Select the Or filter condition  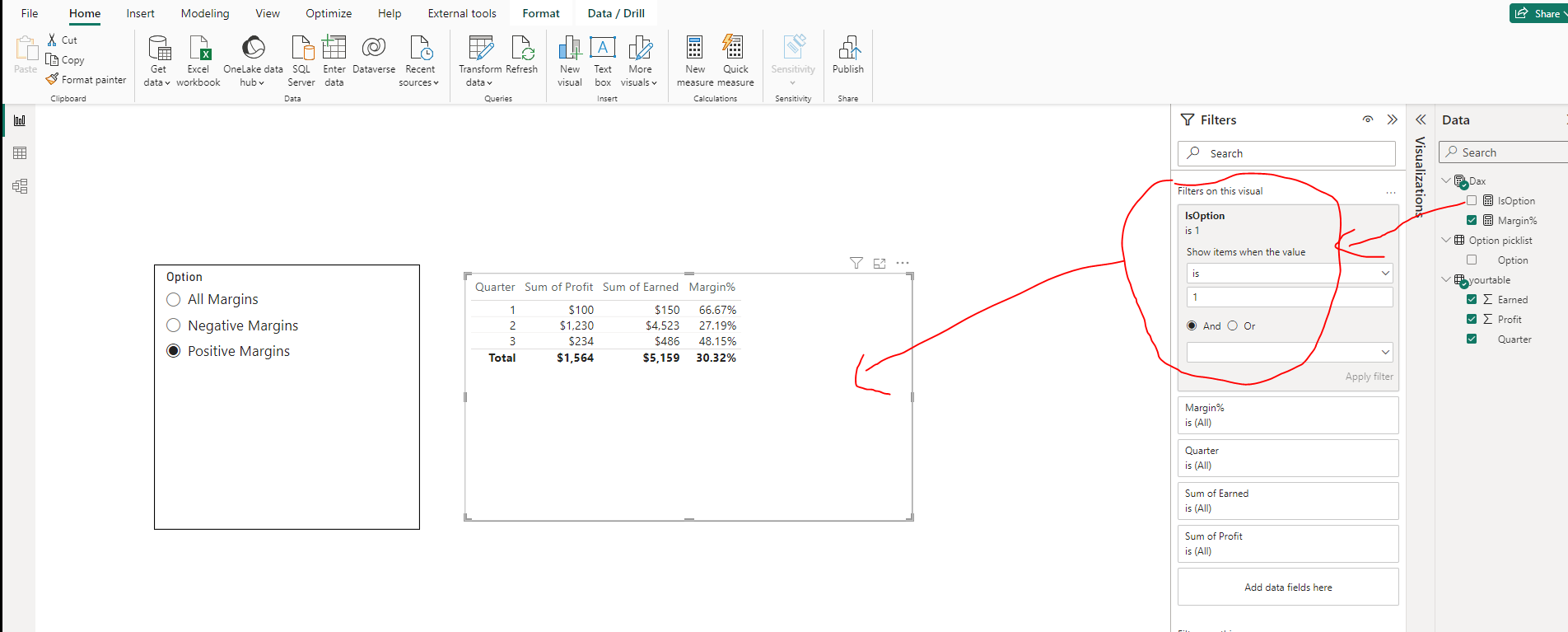1233,325
